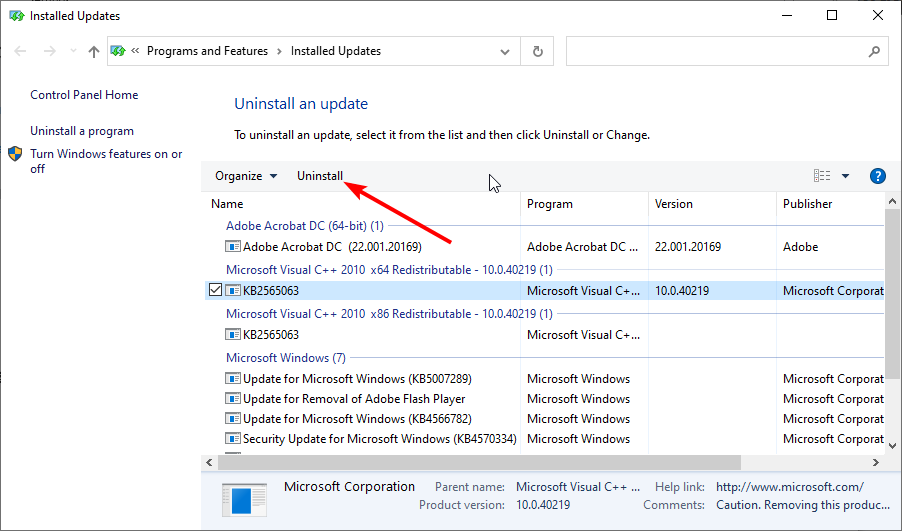Screen dimensions: 902x531
Task: Select Update for Removal of Adobe Flash Player
Action: (354, 399)
